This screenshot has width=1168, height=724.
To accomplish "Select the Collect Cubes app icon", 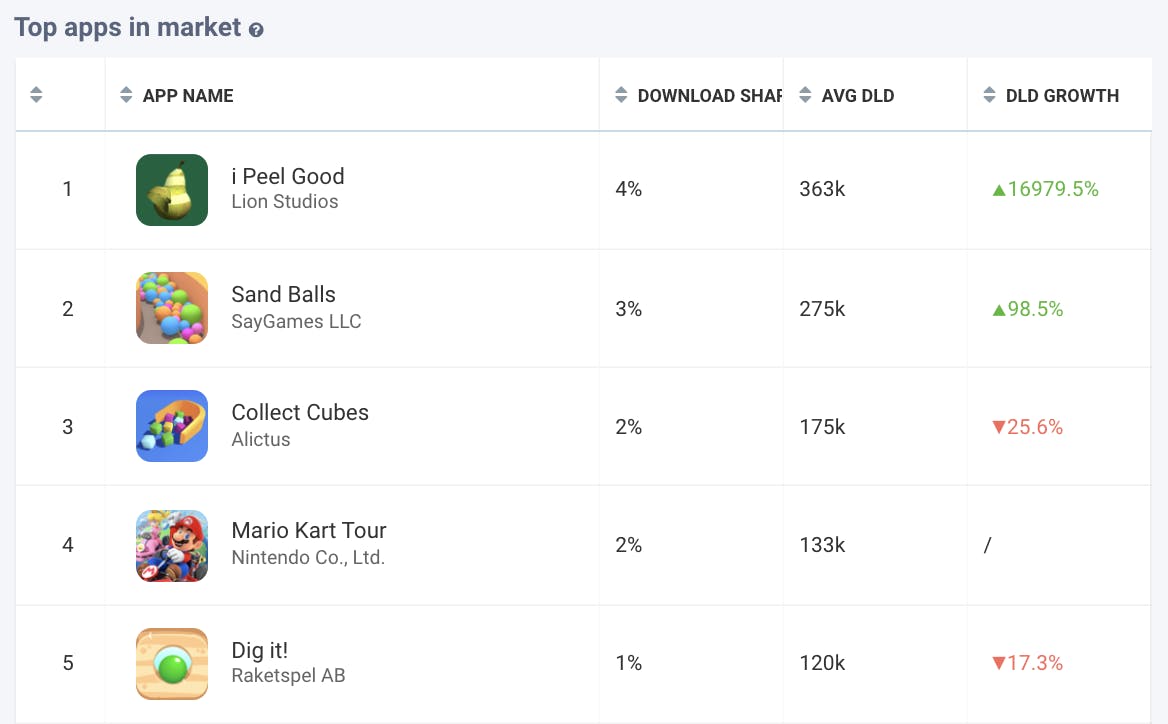I will pyautogui.click(x=172, y=426).
